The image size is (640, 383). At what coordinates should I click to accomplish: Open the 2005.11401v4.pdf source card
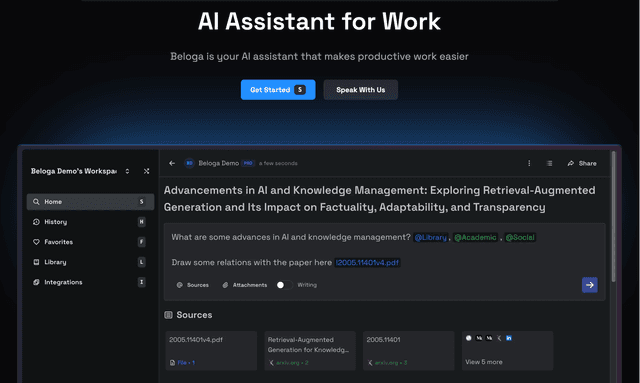pos(211,351)
